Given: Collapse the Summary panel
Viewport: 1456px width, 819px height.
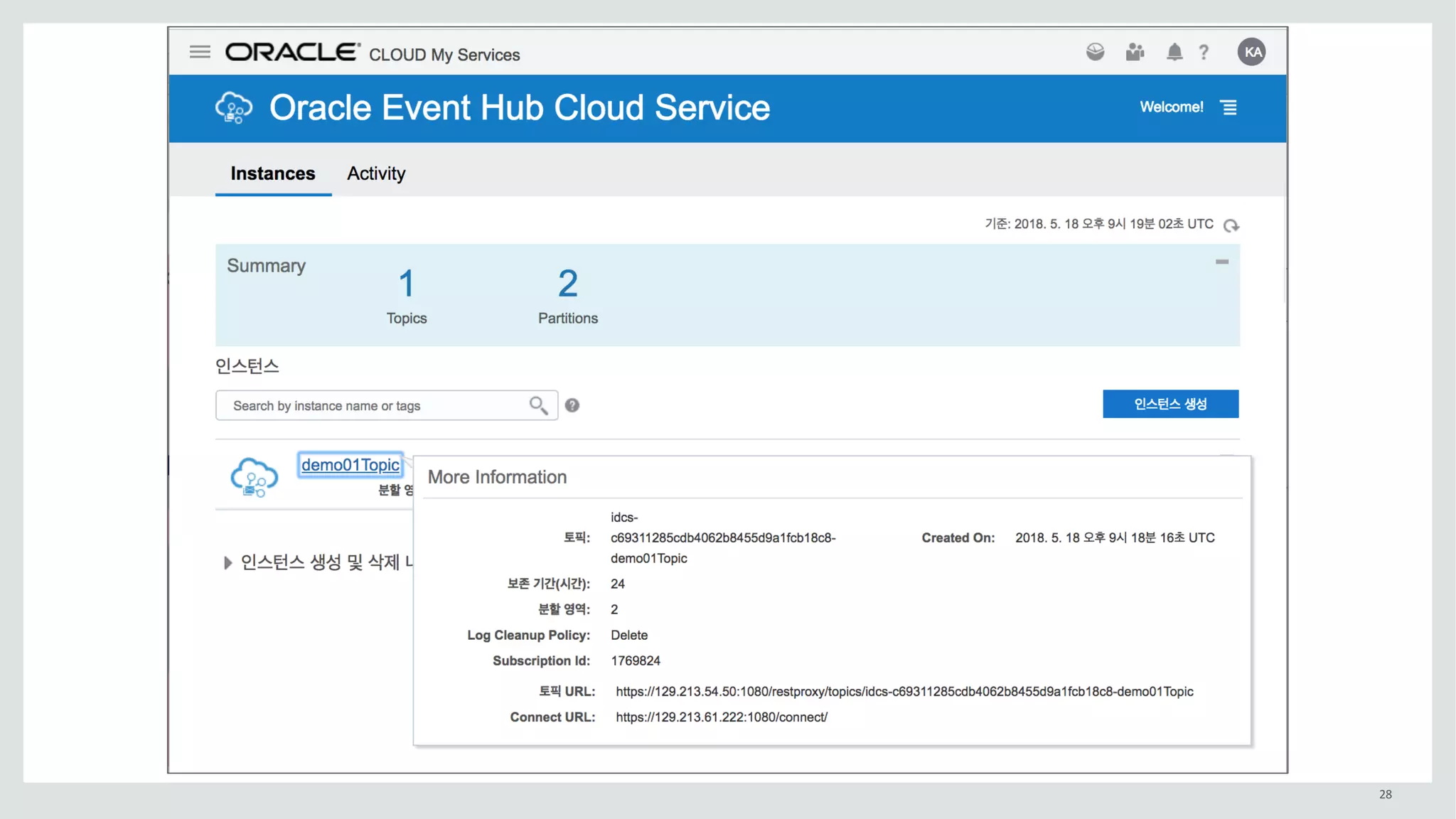Looking at the screenshot, I should click(x=1221, y=262).
